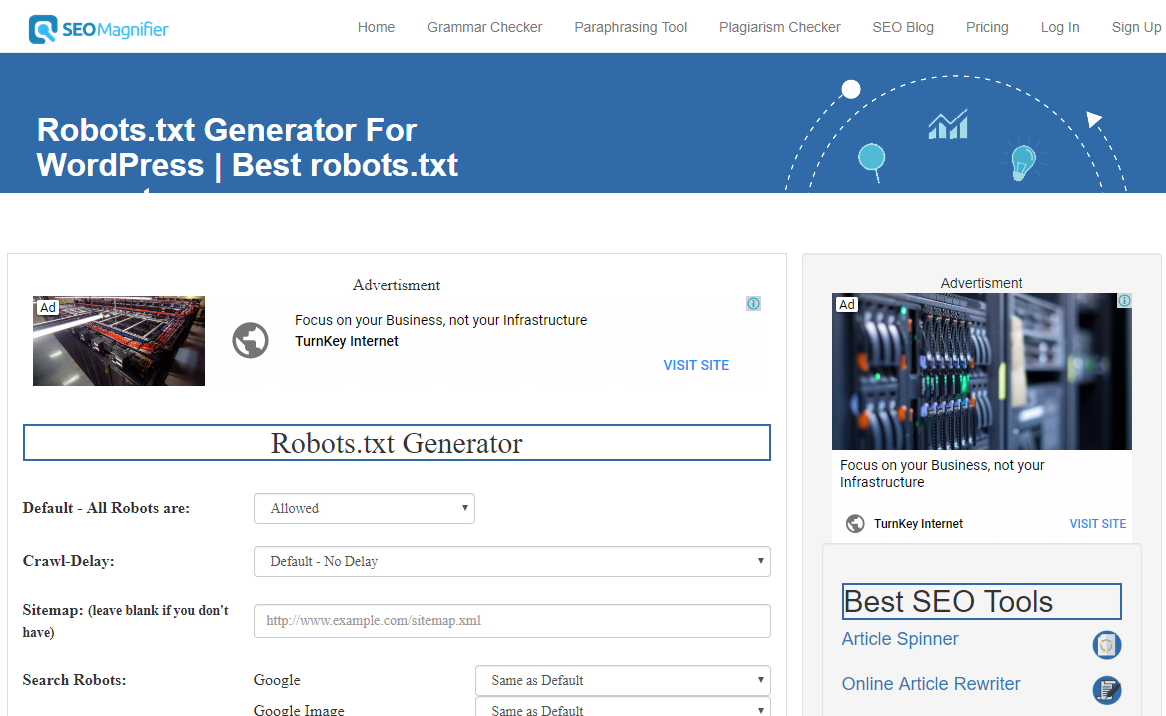Open the 'Default - All Robots are' dropdown
The height and width of the screenshot is (716, 1166).
[364, 508]
